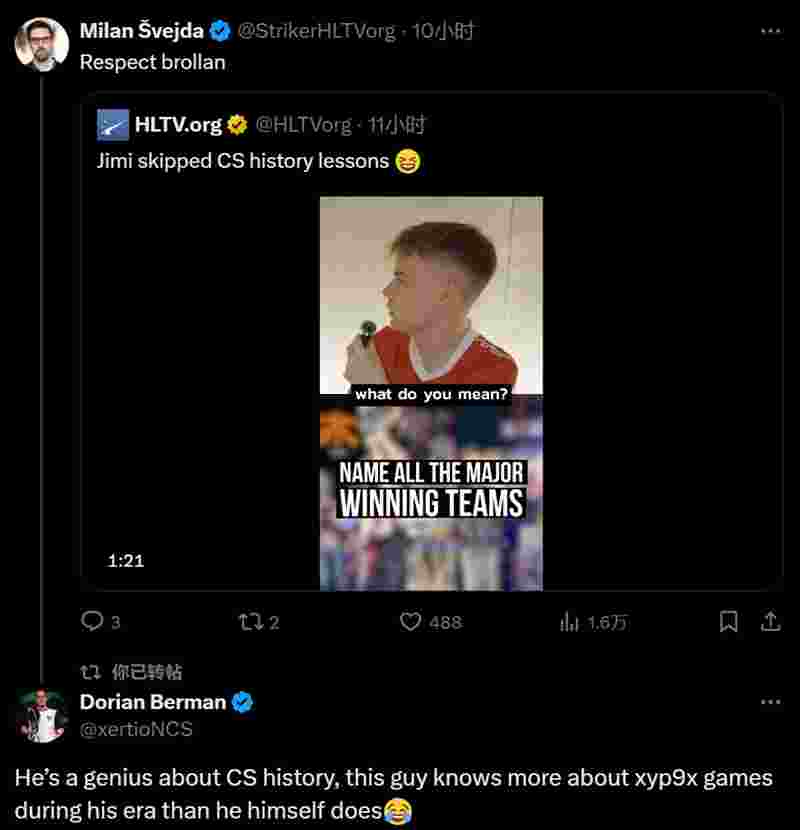Viewport: 800px width, 830px height.
Task: Click the HLTV.org logo avatar
Action: pyautogui.click(x=113, y=125)
